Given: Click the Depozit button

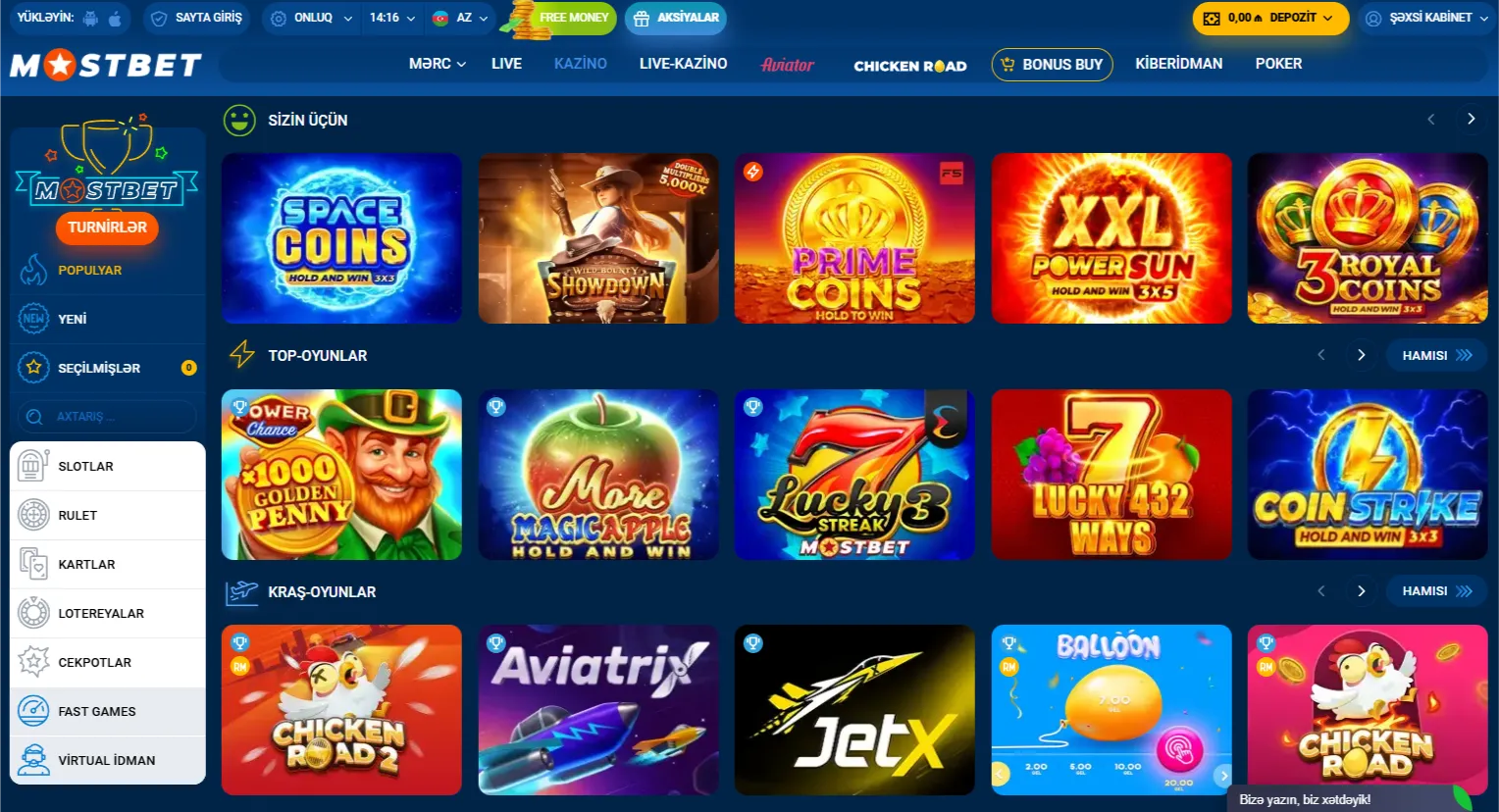Looking at the screenshot, I should [1269, 18].
